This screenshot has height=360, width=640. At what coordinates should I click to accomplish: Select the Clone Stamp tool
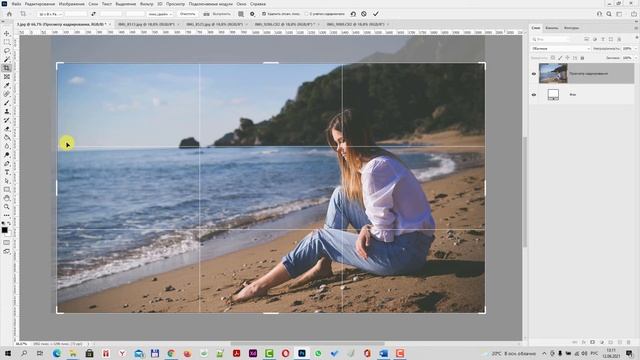click(x=7, y=111)
